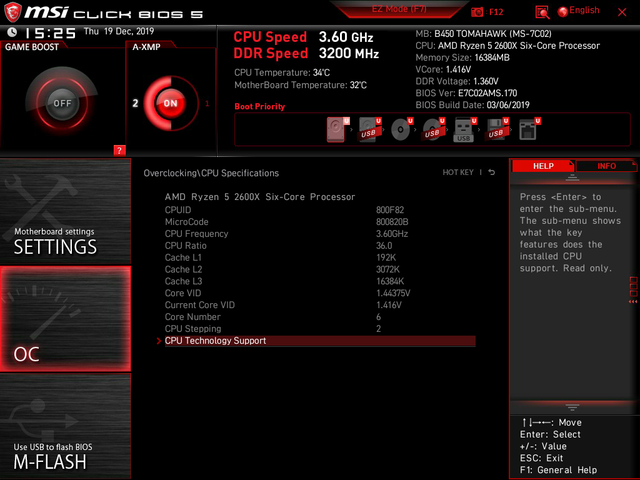640x480 pixels.
Task: Open the Game Boost question mark help
Action: (119, 150)
